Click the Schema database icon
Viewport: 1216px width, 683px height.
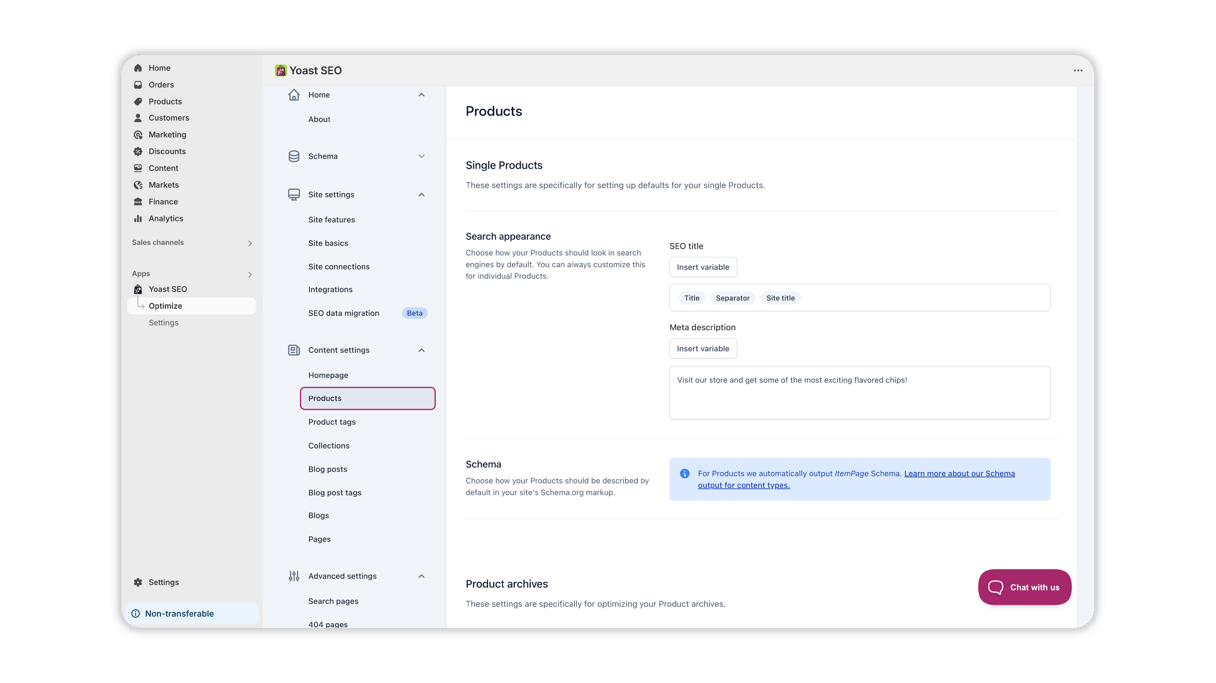[x=294, y=156]
